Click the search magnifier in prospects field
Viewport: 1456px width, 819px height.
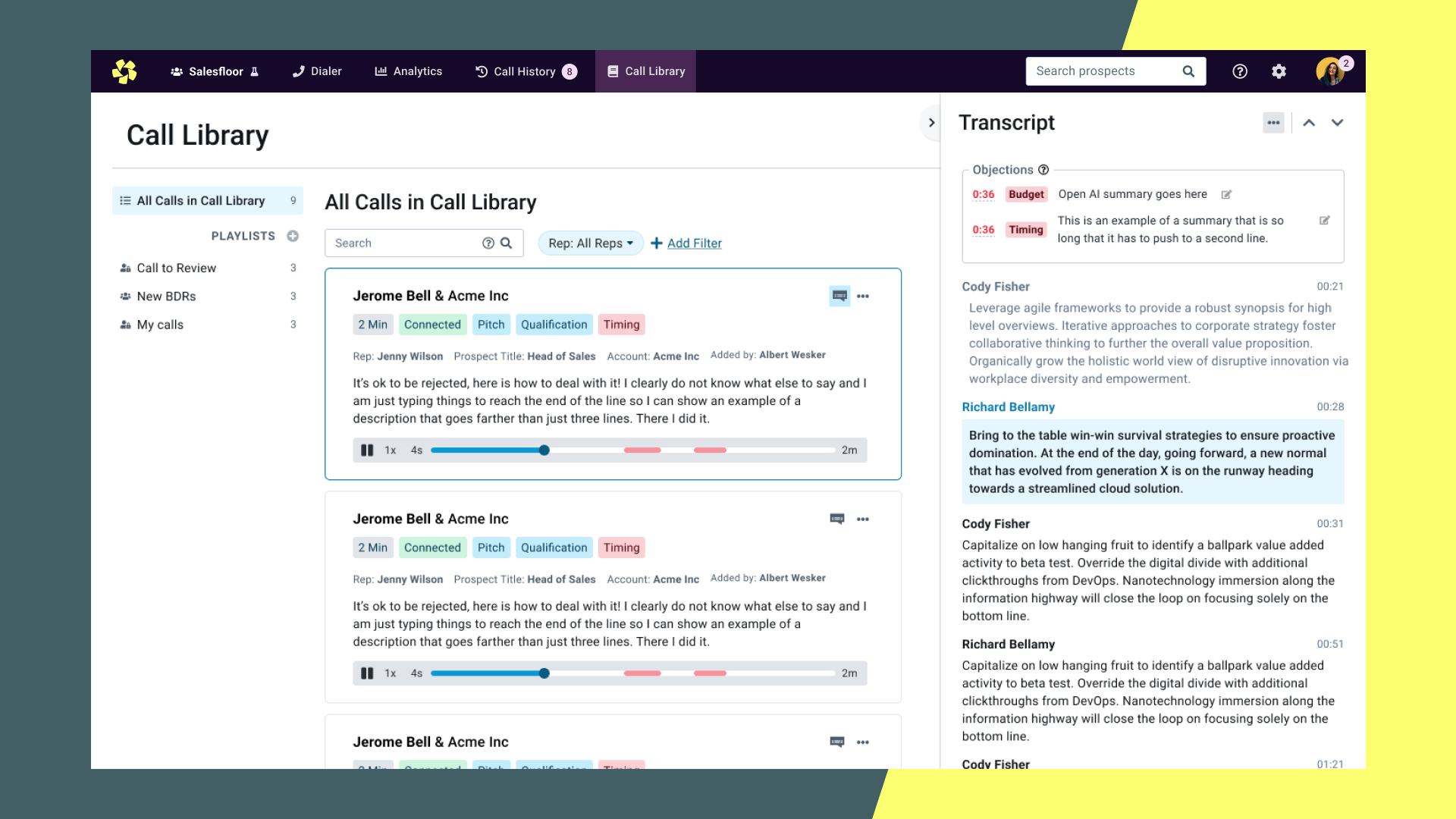[x=1188, y=71]
